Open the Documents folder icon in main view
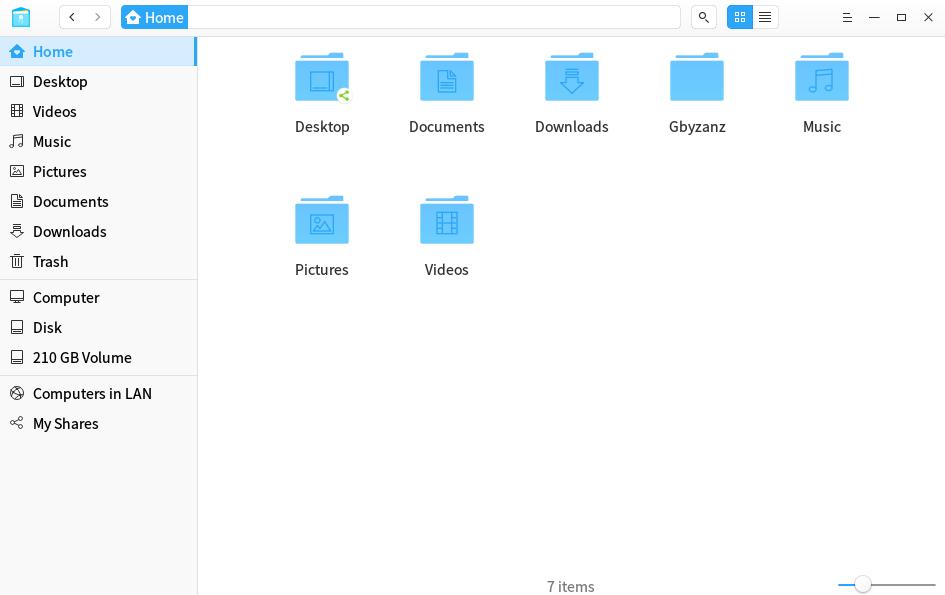 [x=447, y=77]
